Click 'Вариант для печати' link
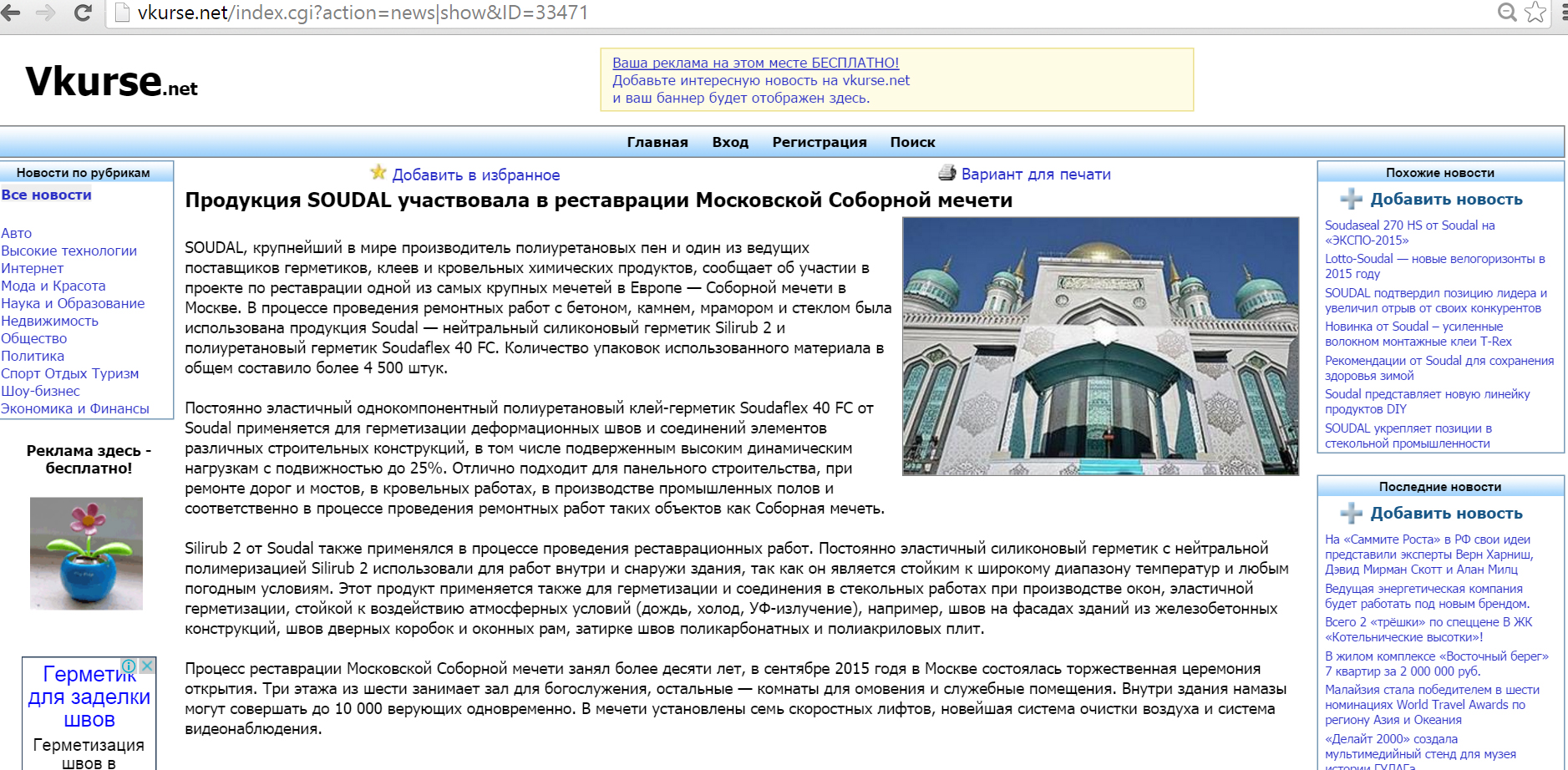 tap(1036, 174)
